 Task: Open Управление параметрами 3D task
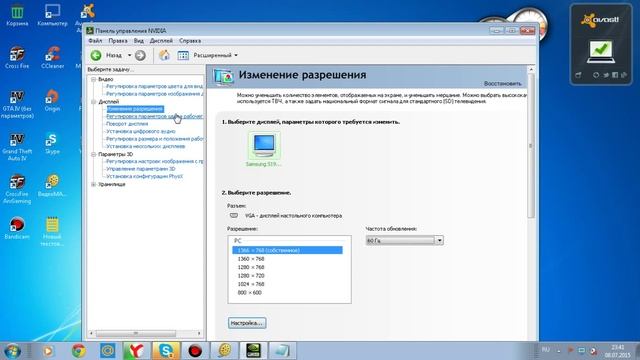tap(140, 169)
